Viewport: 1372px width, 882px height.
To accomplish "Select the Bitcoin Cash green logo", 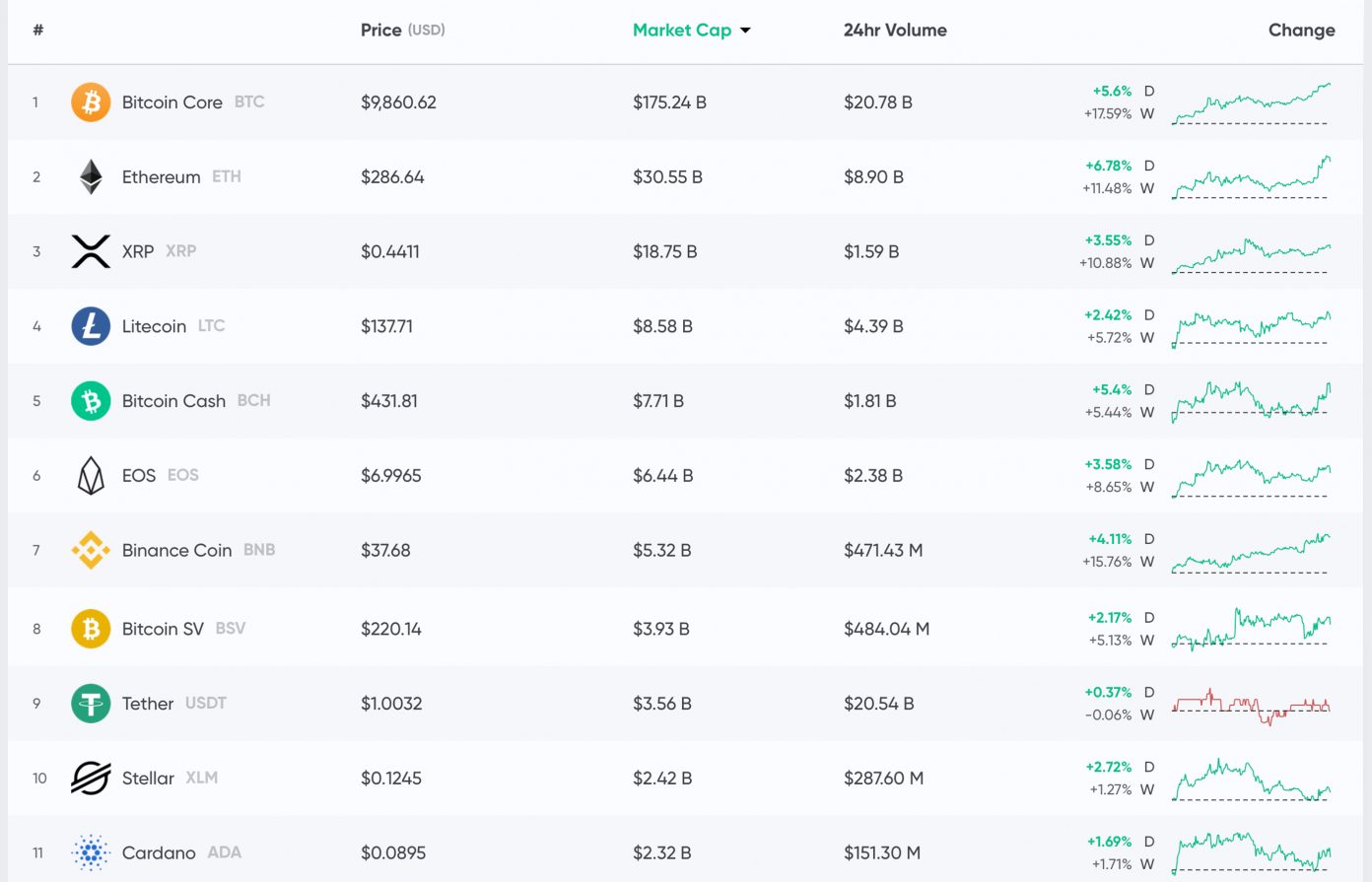I will [x=91, y=401].
